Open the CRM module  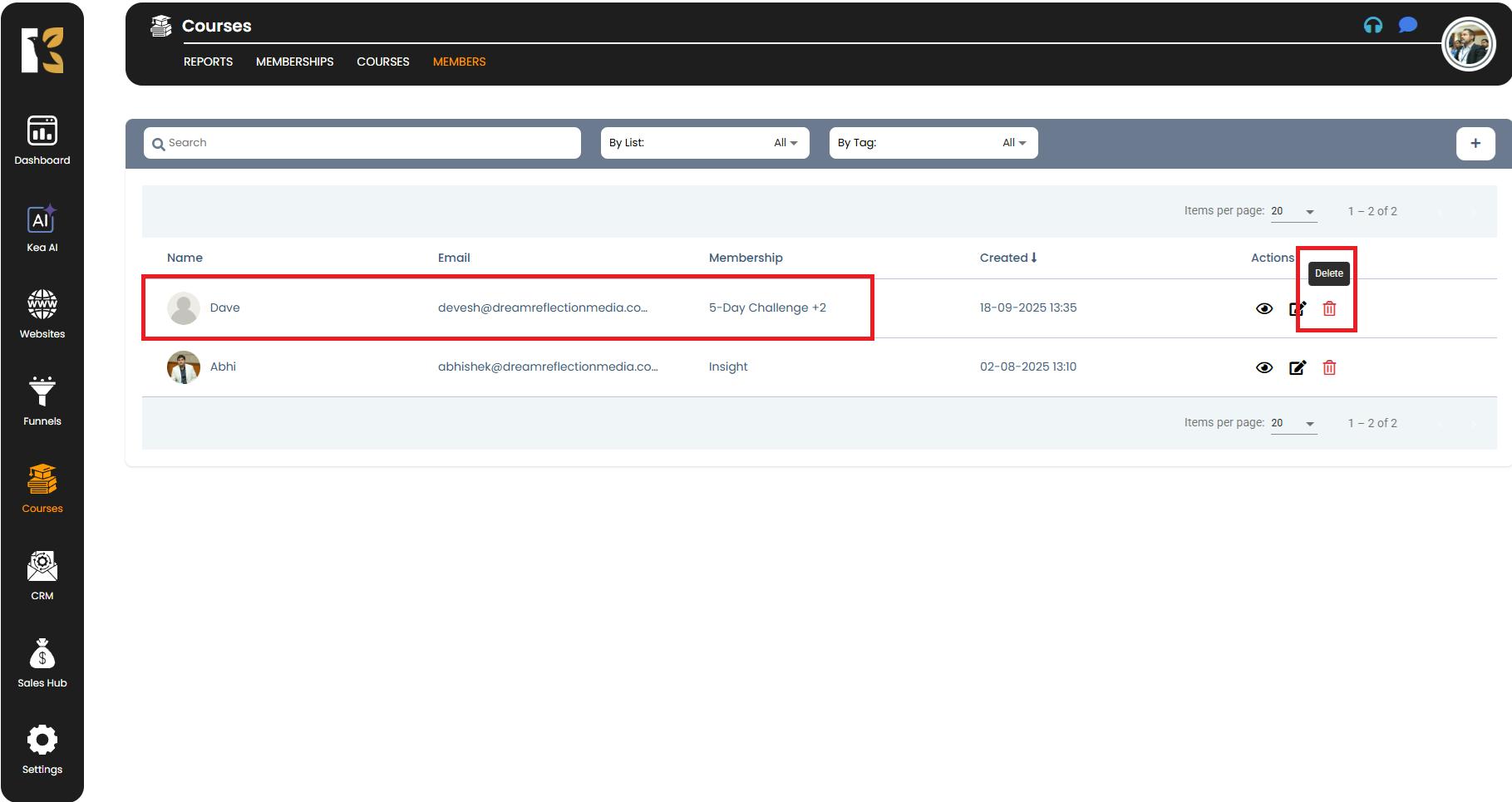(42, 576)
